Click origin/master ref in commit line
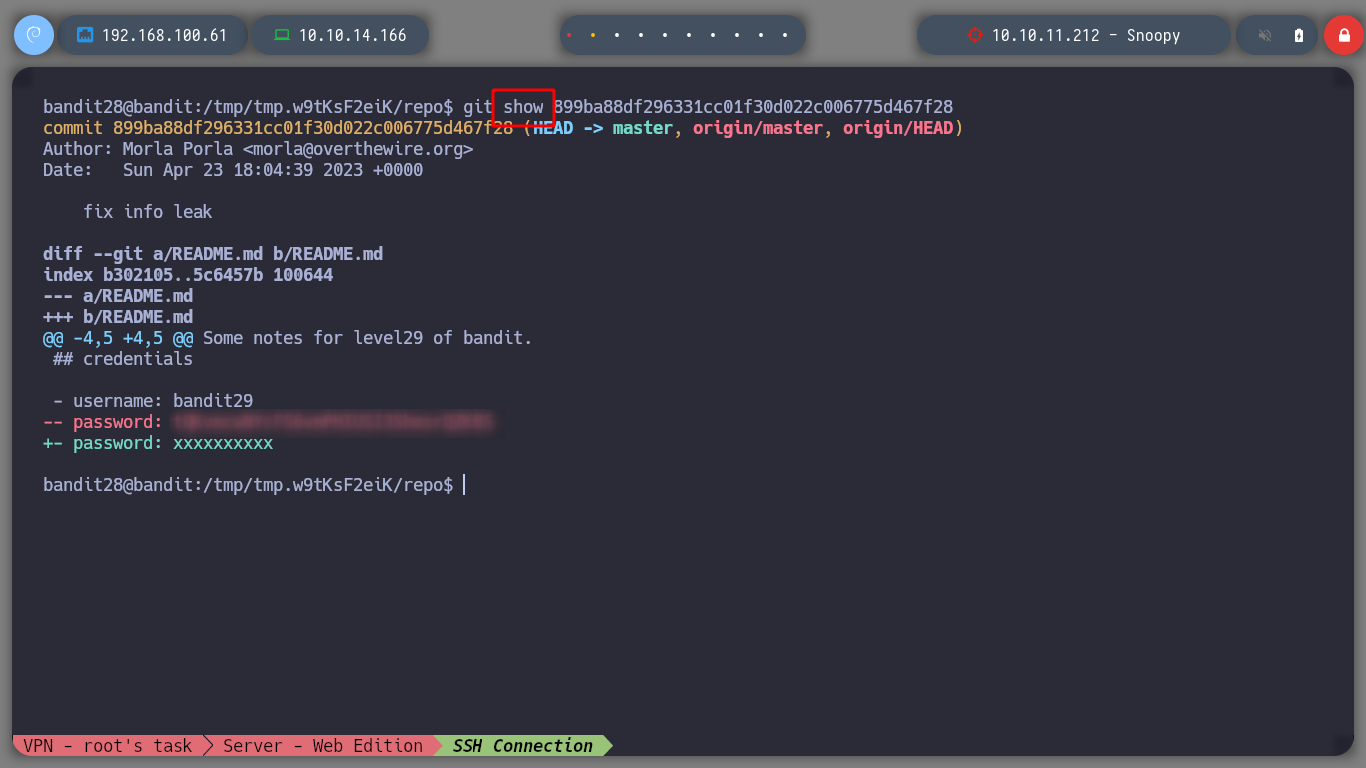Screen dimensions: 1366x768 [x=758, y=128]
